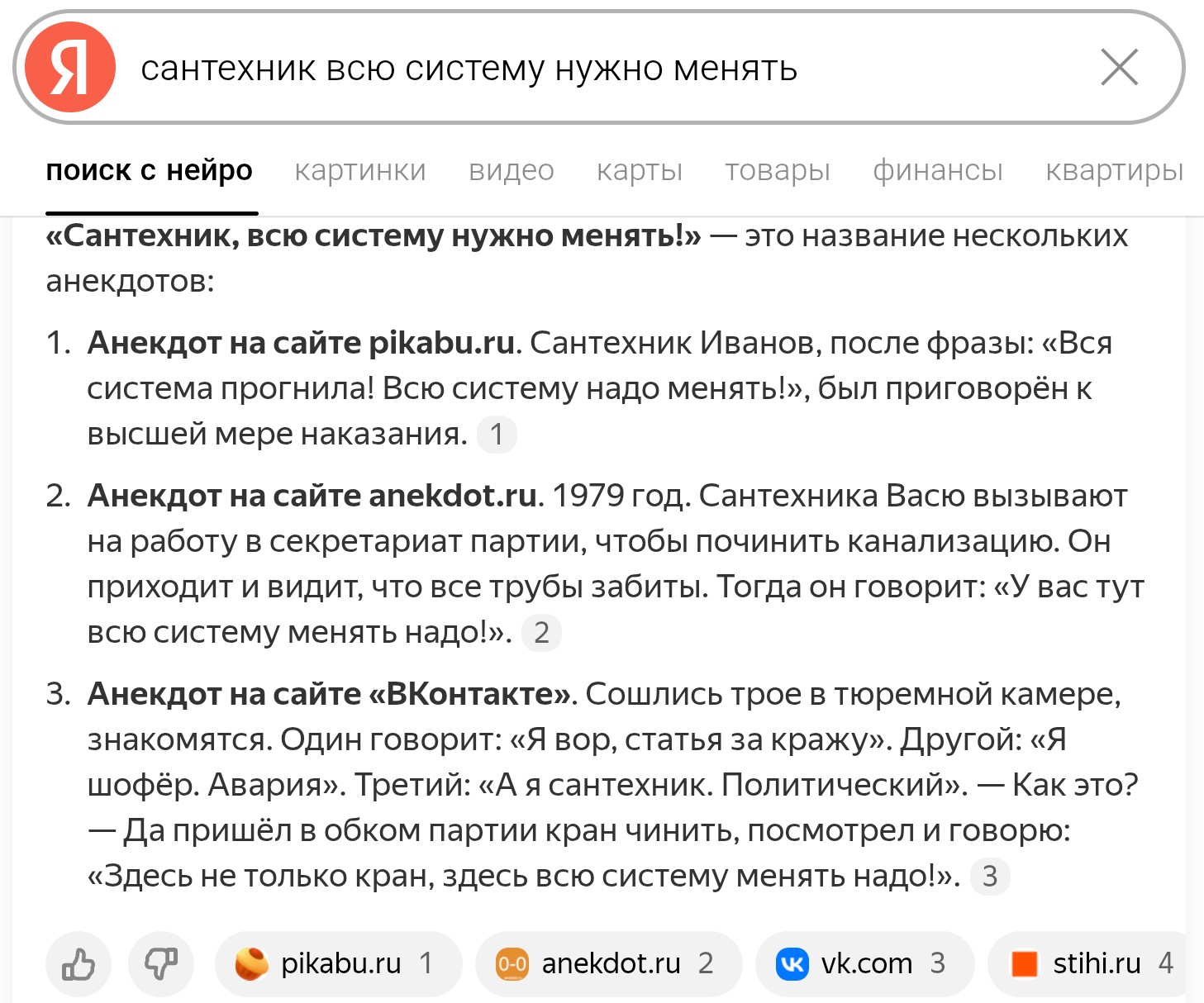
Task: Select the поиск с нейро tab
Action: (x=150, y=170)
